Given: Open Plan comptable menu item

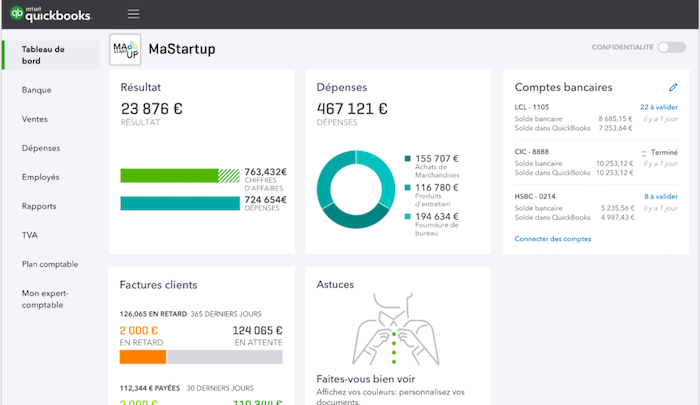Looking at the screenshot, I should pos(50,264).
